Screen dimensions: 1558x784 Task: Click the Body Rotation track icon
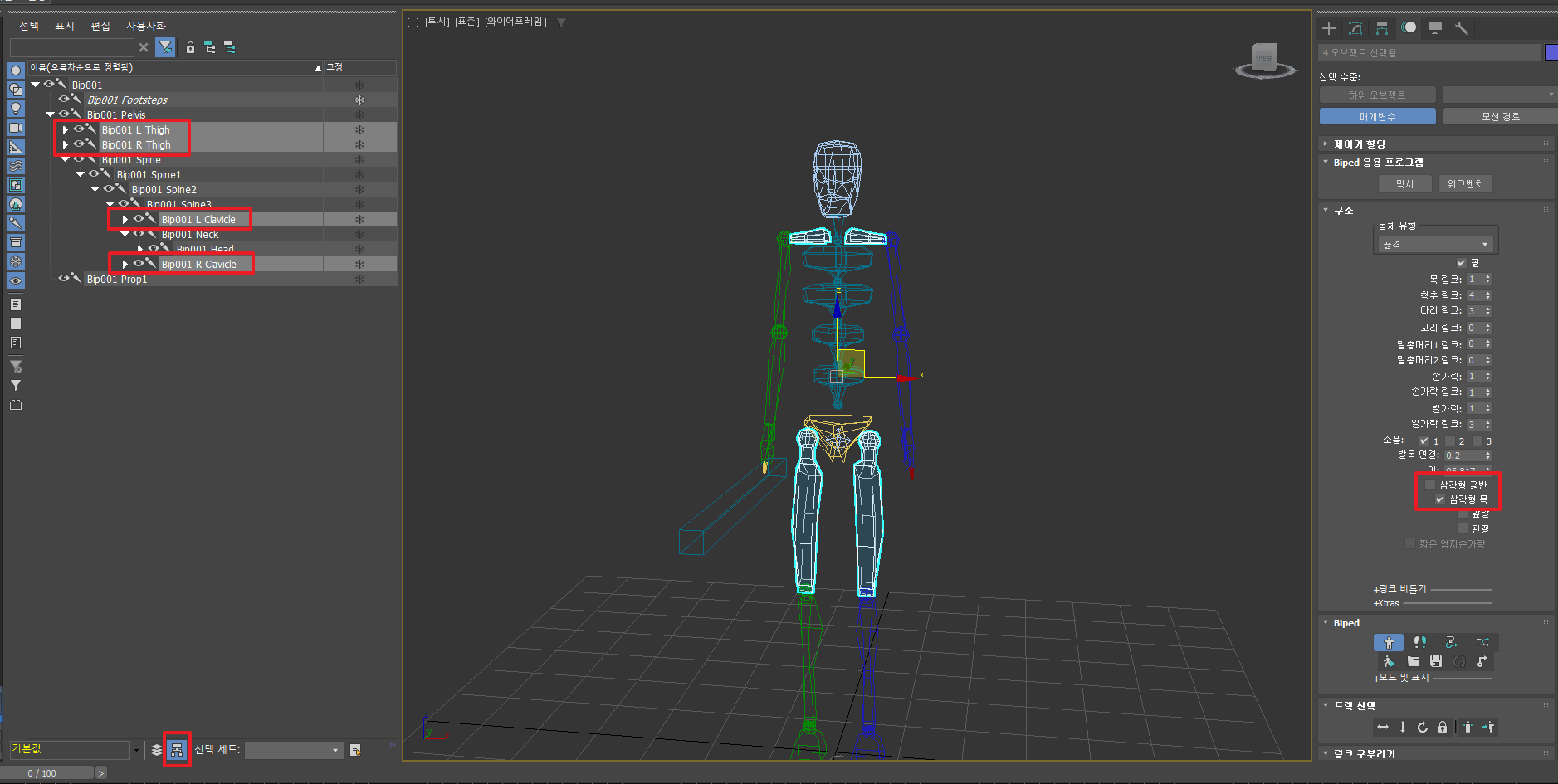(1422, 728)
